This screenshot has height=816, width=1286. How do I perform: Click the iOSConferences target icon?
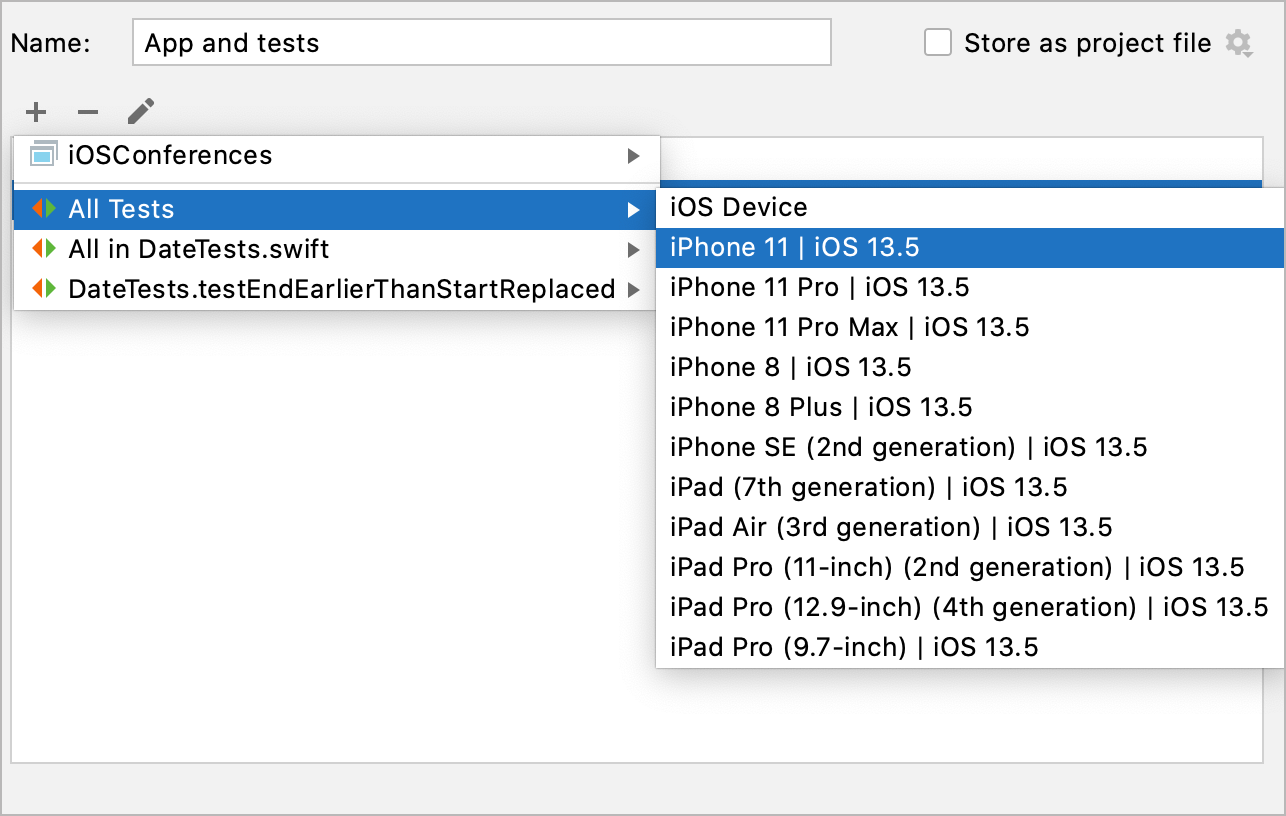43,154
